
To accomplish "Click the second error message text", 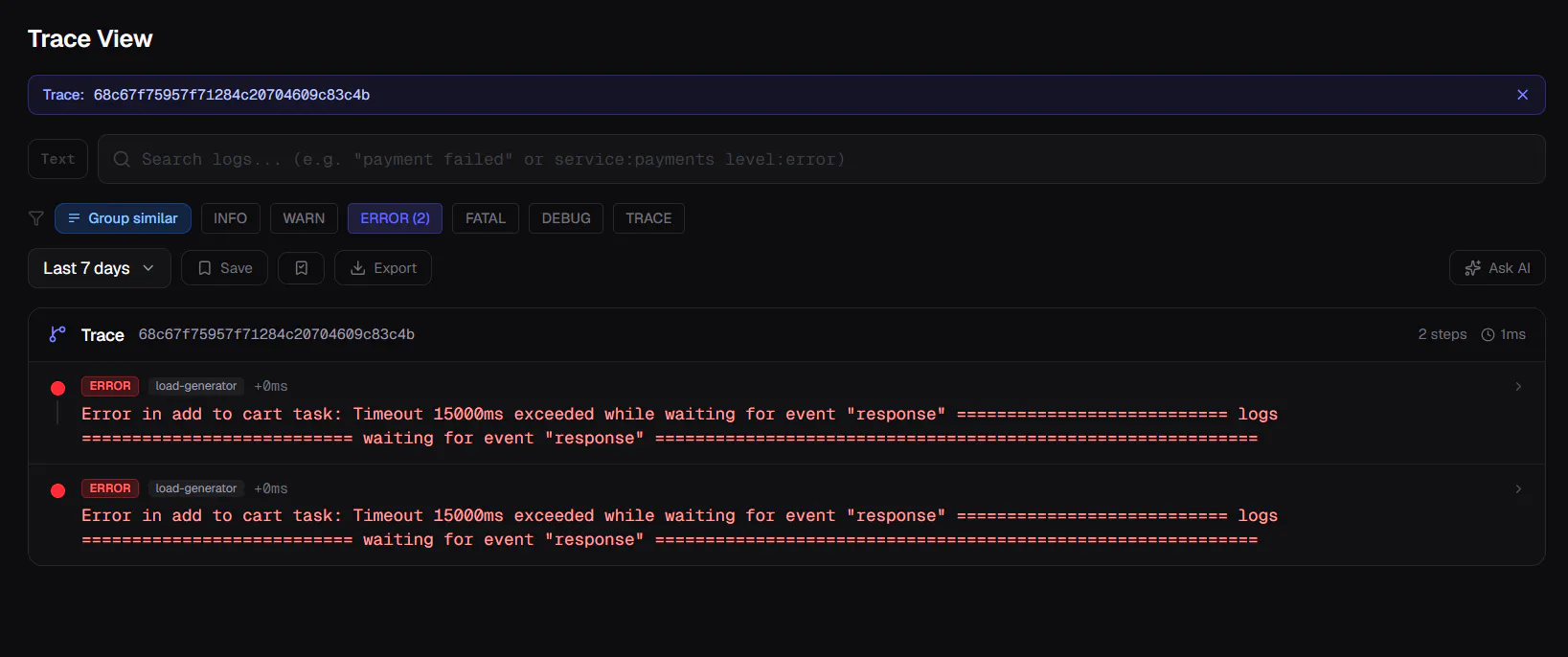I will pos(679,528).
